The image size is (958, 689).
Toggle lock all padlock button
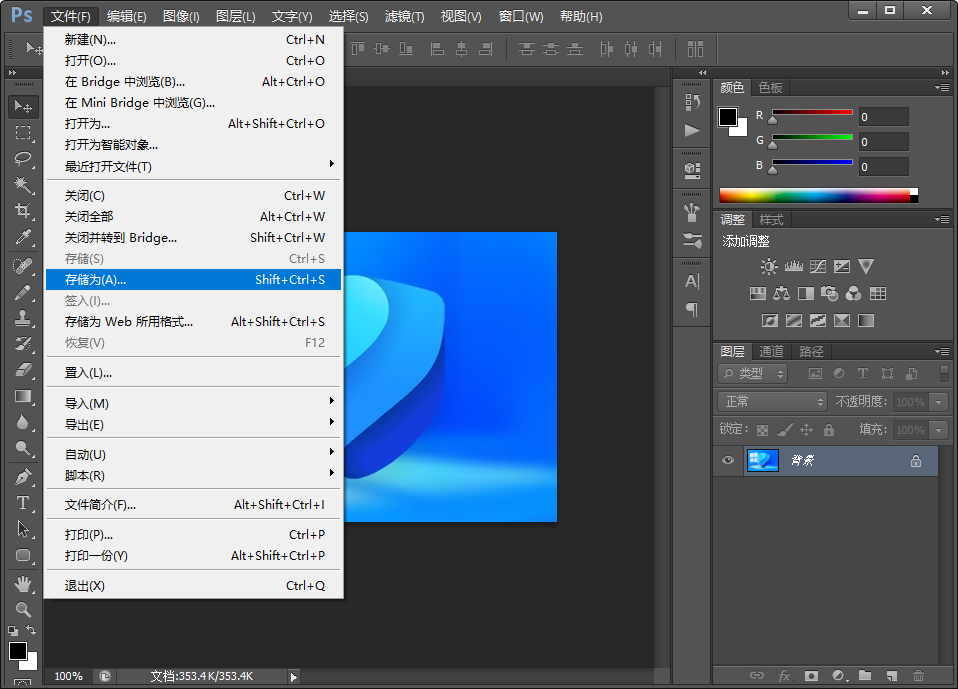point(828,430)
